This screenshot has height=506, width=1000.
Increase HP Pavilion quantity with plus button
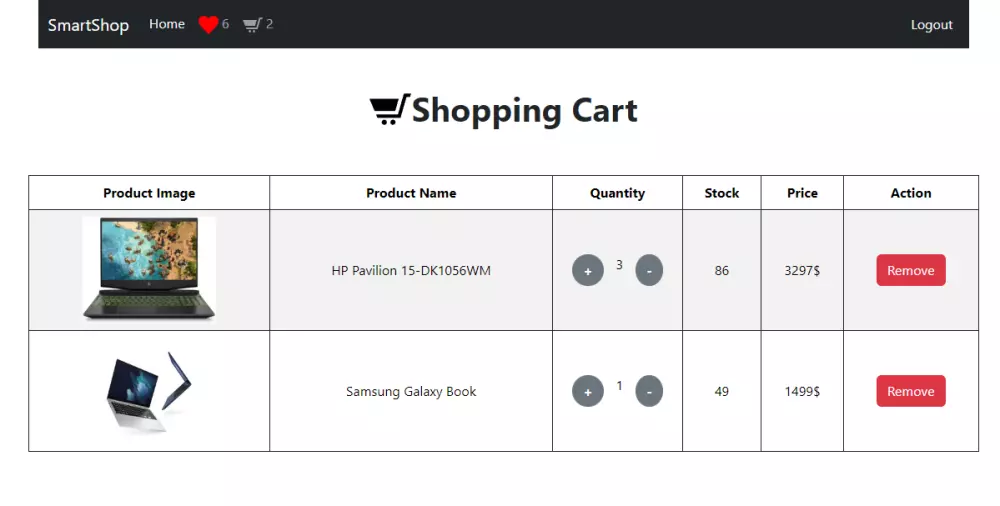coord(588,271)
